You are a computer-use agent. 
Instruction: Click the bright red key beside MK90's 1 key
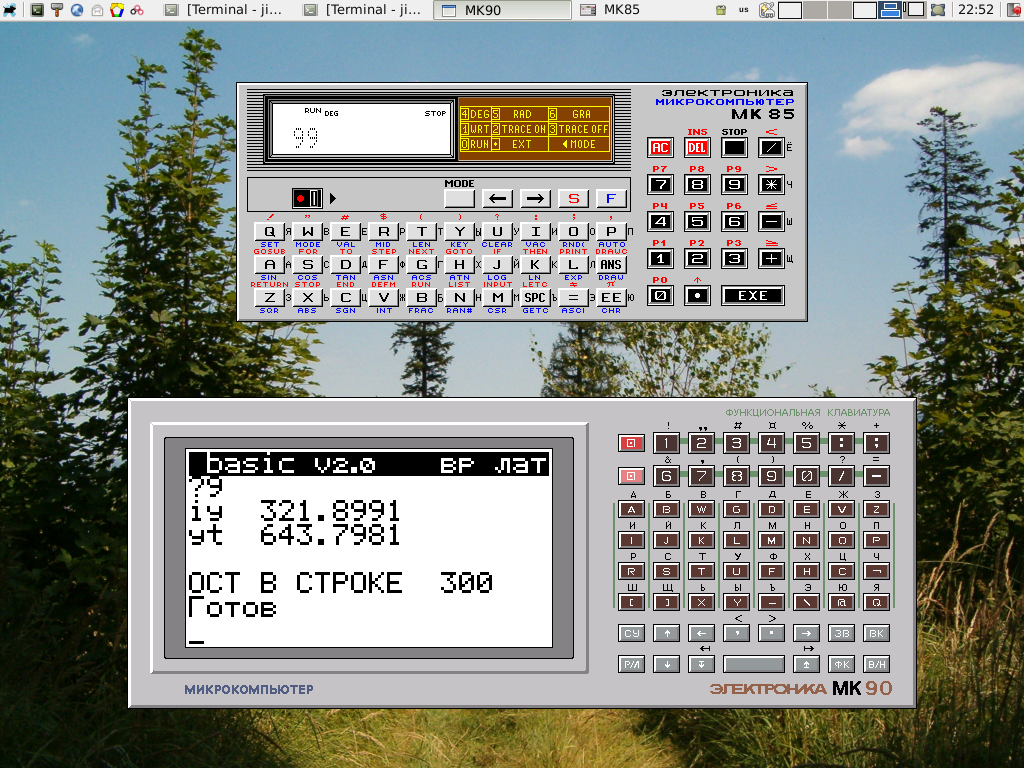(631, 443)
